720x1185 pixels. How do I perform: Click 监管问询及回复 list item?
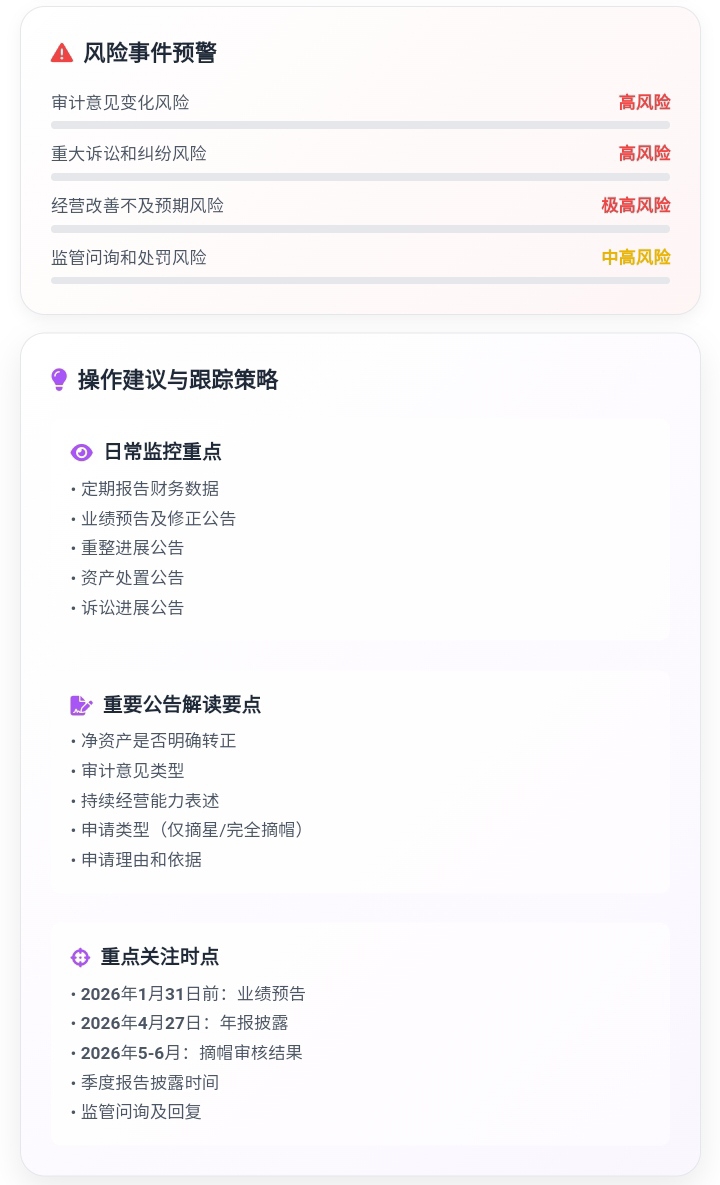141,1112
